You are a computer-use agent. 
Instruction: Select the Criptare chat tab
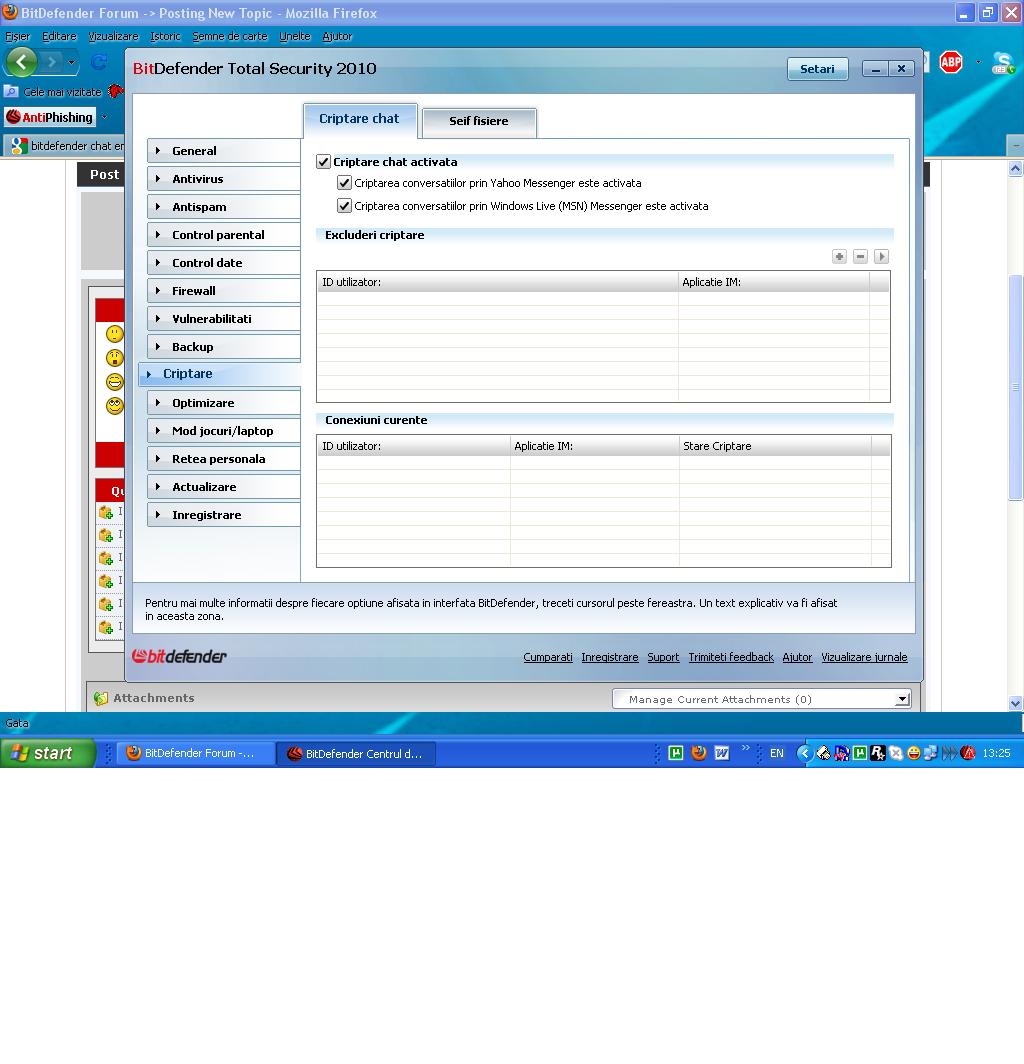(360, 119)
